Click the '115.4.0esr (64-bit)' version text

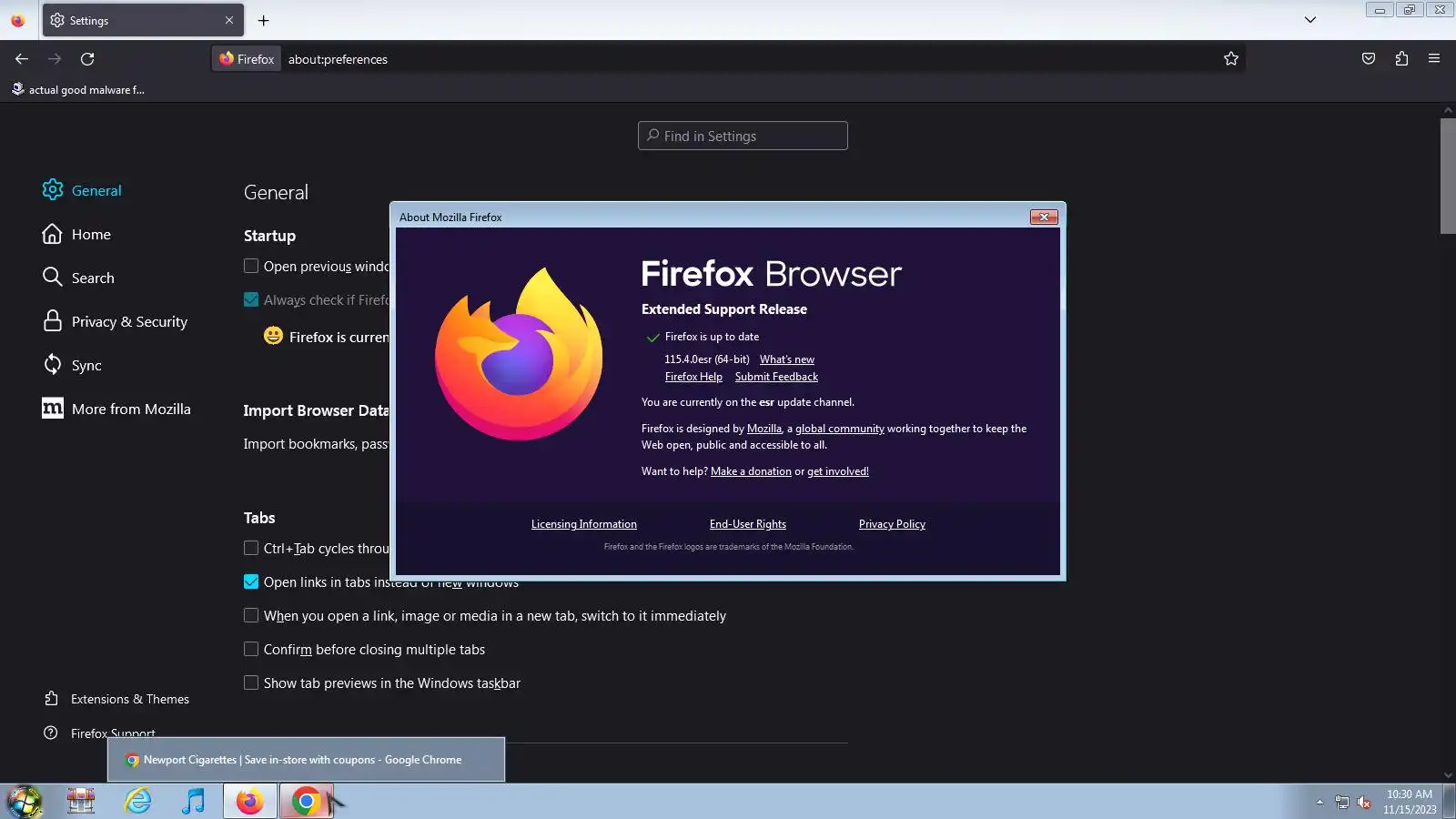[707, 359]
